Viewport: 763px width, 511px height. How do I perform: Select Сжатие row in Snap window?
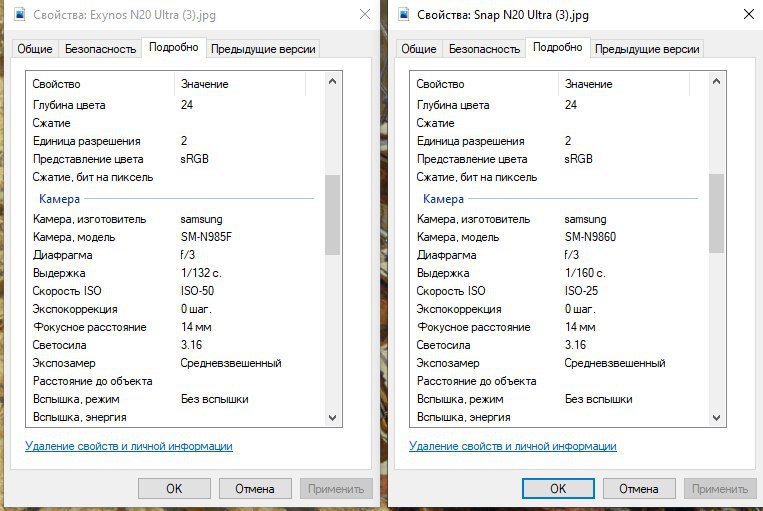pyautogui.click(x=559, y=123)
